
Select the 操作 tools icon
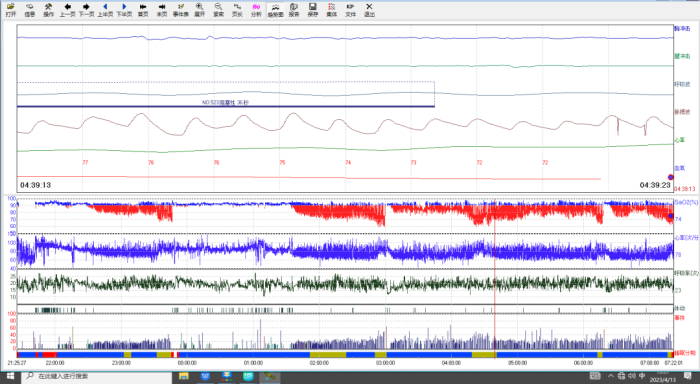click(x=48, y=10)
